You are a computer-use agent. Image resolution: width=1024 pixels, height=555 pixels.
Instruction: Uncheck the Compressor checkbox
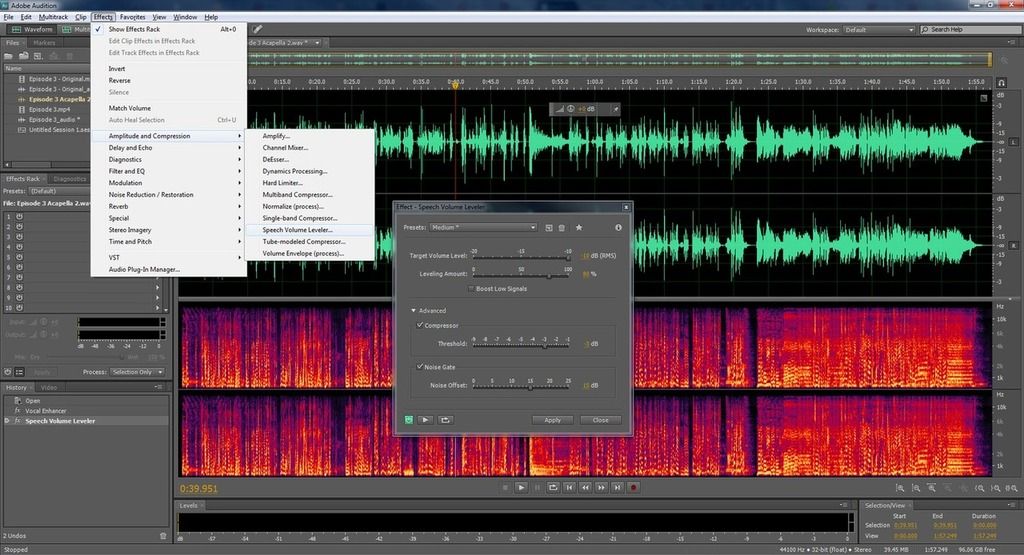coord(420,325)
